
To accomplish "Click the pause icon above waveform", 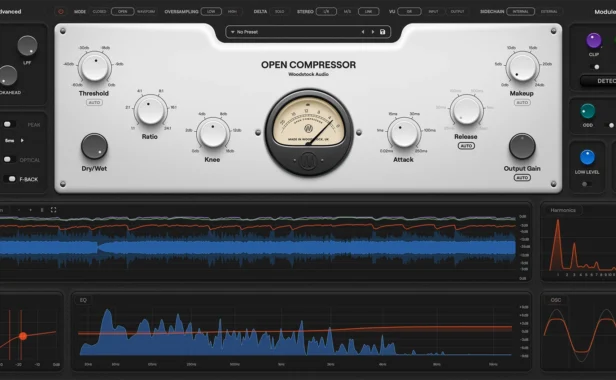I will [x=42, y=210].
